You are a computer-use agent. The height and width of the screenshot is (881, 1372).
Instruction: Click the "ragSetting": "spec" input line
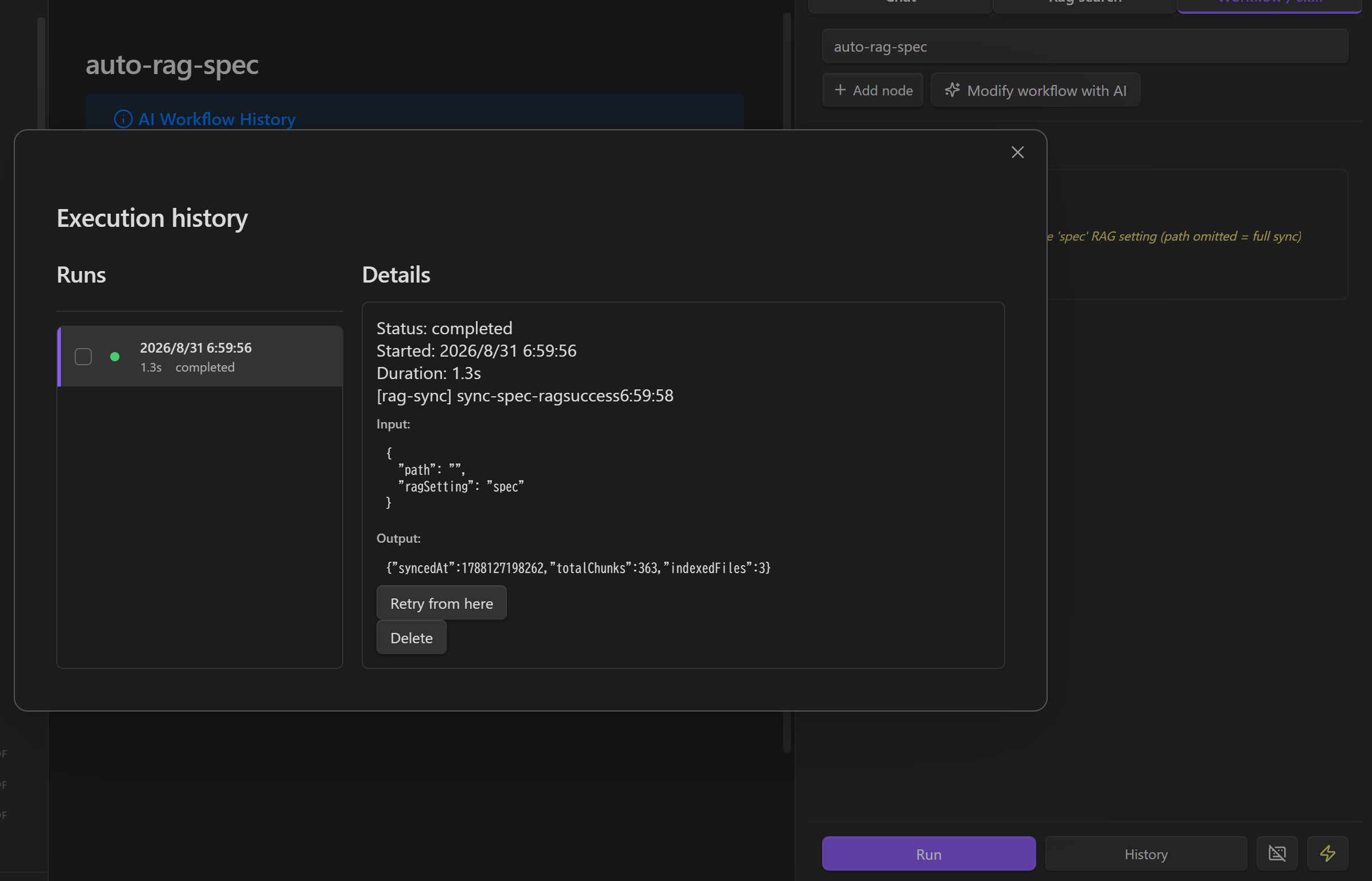[x=461, y=486]
